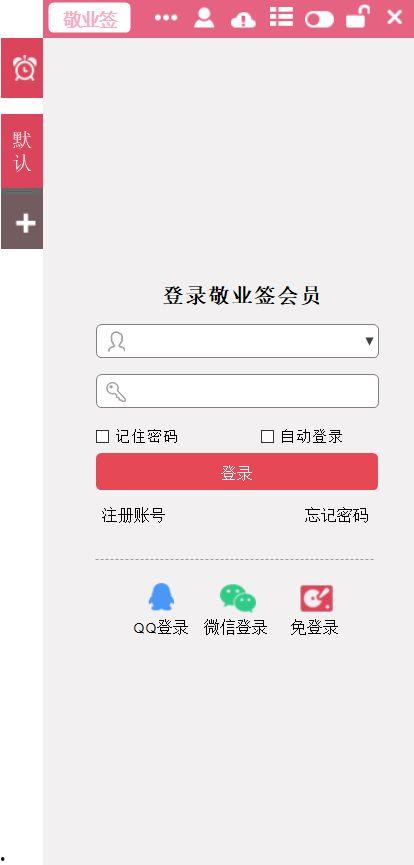Expand the account username dropdown arrow
The width and height of the screenshot is (414, 865).
(x=369, y=341)
